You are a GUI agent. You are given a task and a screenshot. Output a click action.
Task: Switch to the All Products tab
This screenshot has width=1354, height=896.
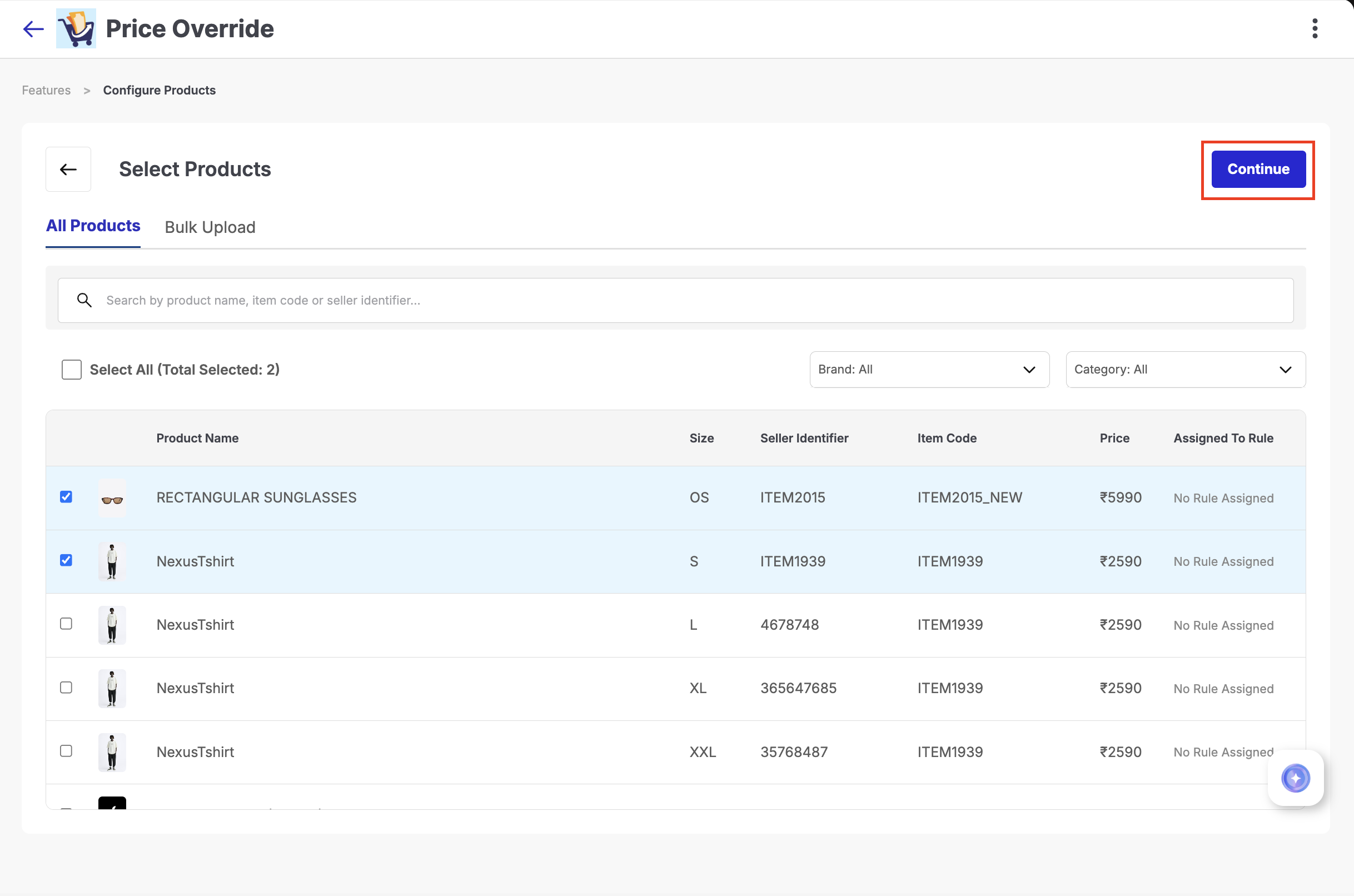point(93,226)
